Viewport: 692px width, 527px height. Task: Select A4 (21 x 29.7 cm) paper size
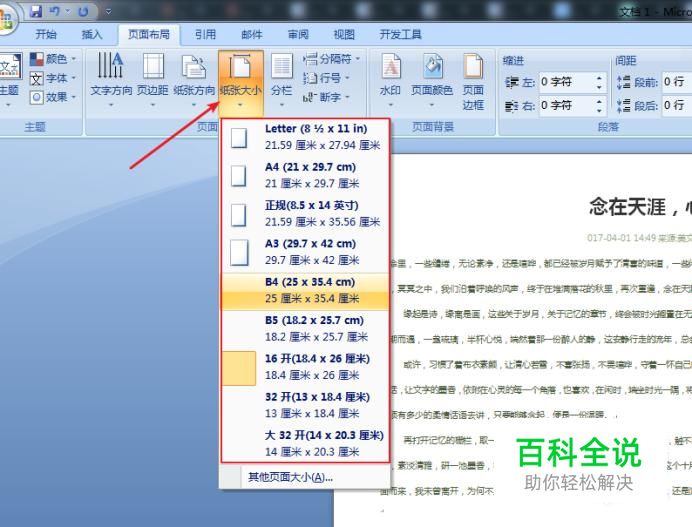click(305, 176)
